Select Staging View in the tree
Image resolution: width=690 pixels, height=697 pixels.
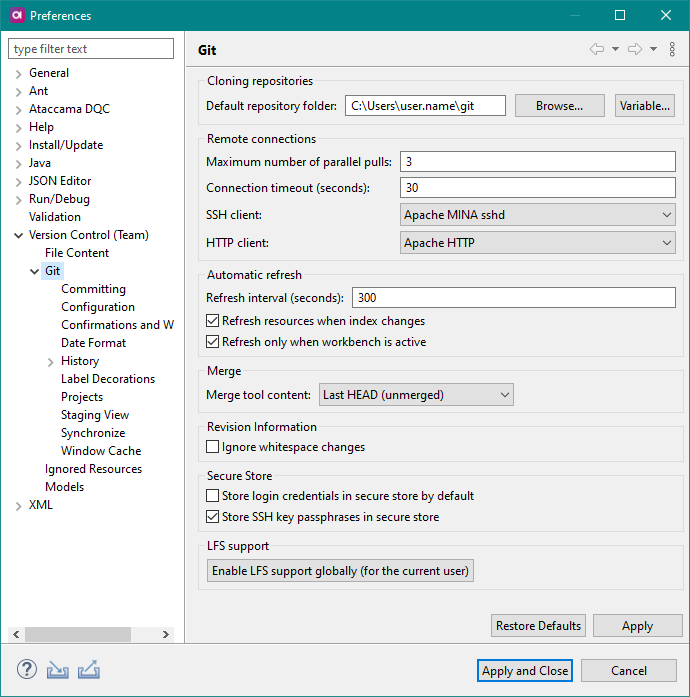coord(95,415)
